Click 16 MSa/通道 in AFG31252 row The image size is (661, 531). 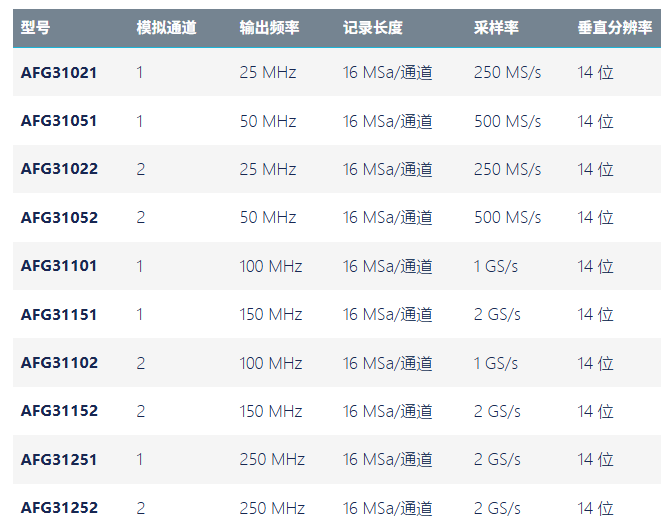click(387, 508)
